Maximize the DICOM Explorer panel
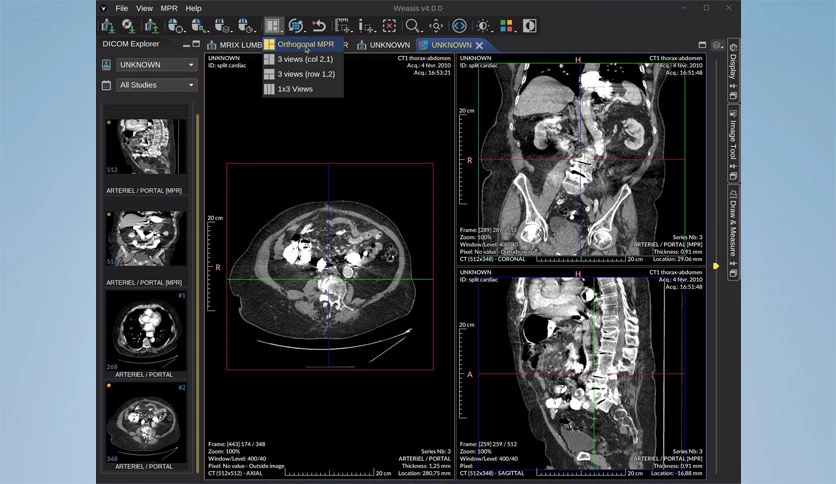The height and width of the screenshot is (484, 836). (x=196, y=44)
